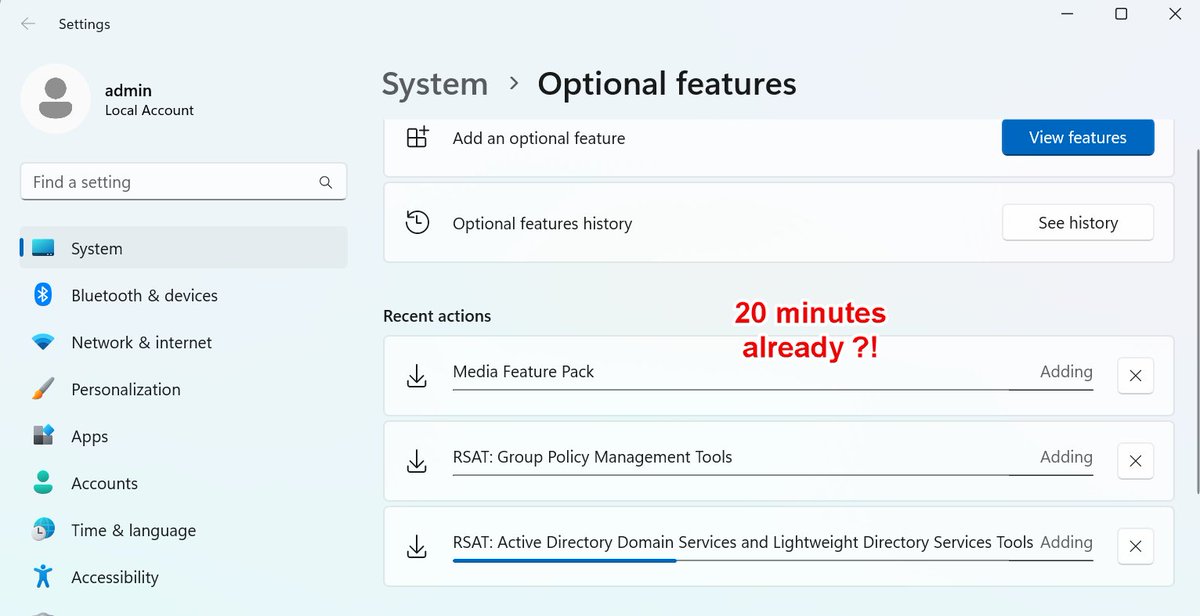
Task: Minimize the Settings window
Action: click(1066, 14)
